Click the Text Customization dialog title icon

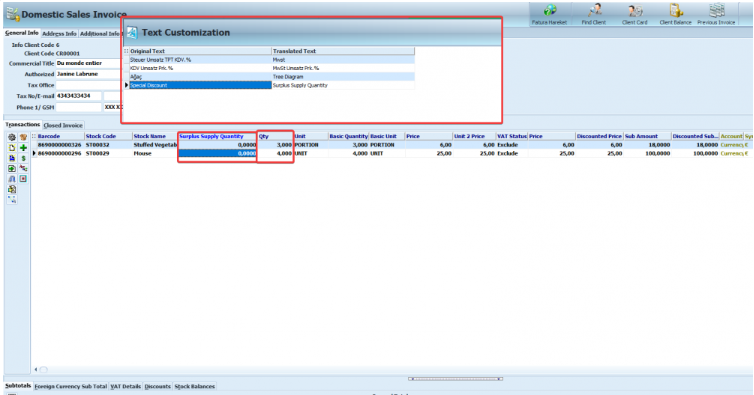(132, 33)
